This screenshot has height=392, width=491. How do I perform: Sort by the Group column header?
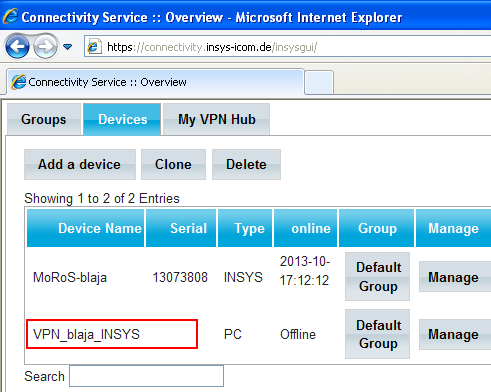pyautogui.click(x=376, y=228)
